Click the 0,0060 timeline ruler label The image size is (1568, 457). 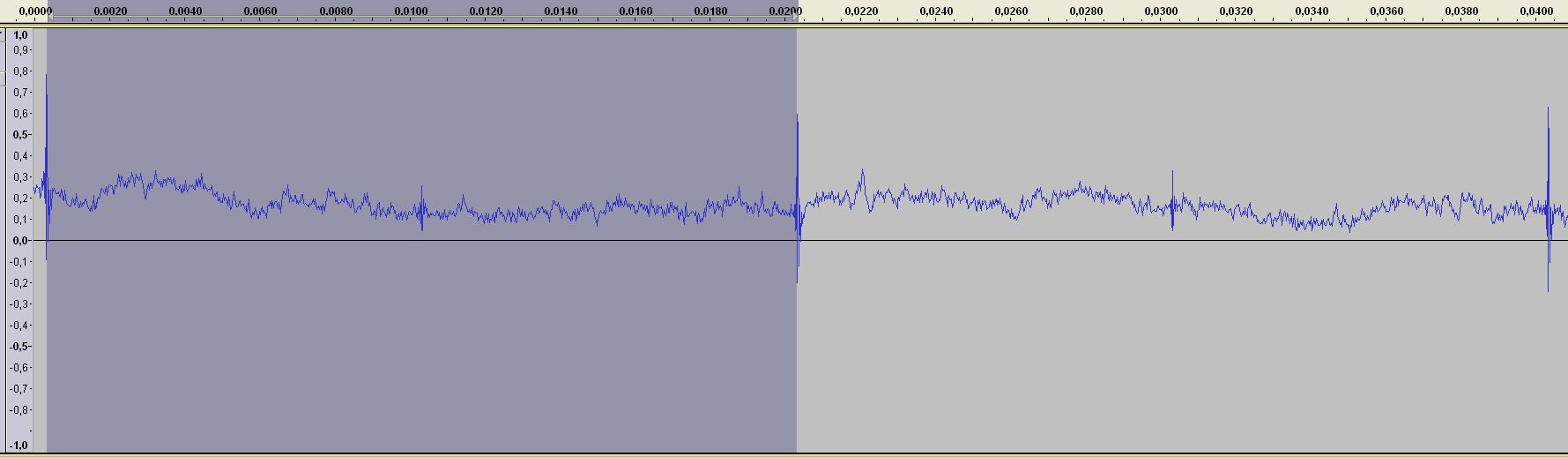pos(260,11)
